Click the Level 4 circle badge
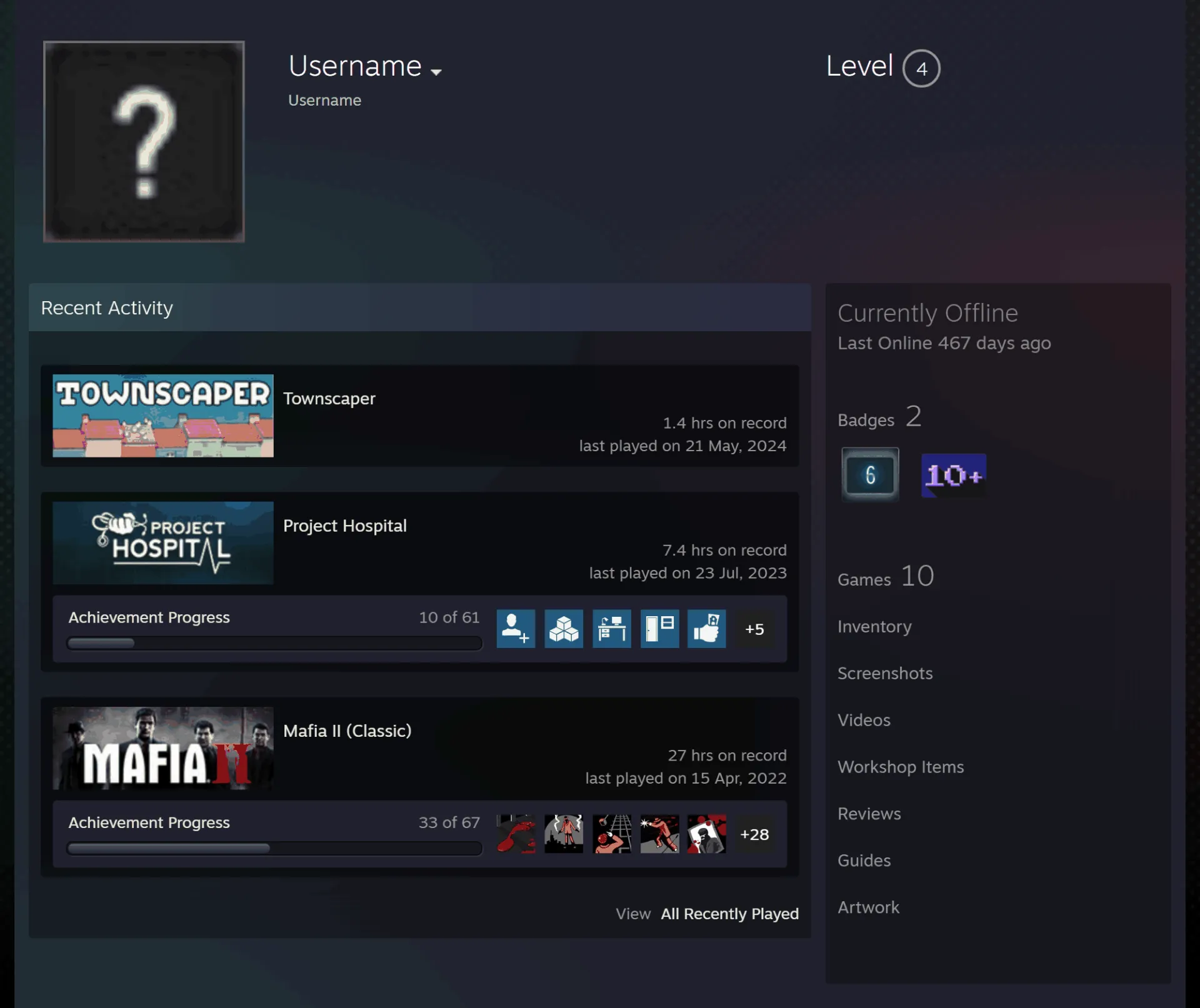 921,68
